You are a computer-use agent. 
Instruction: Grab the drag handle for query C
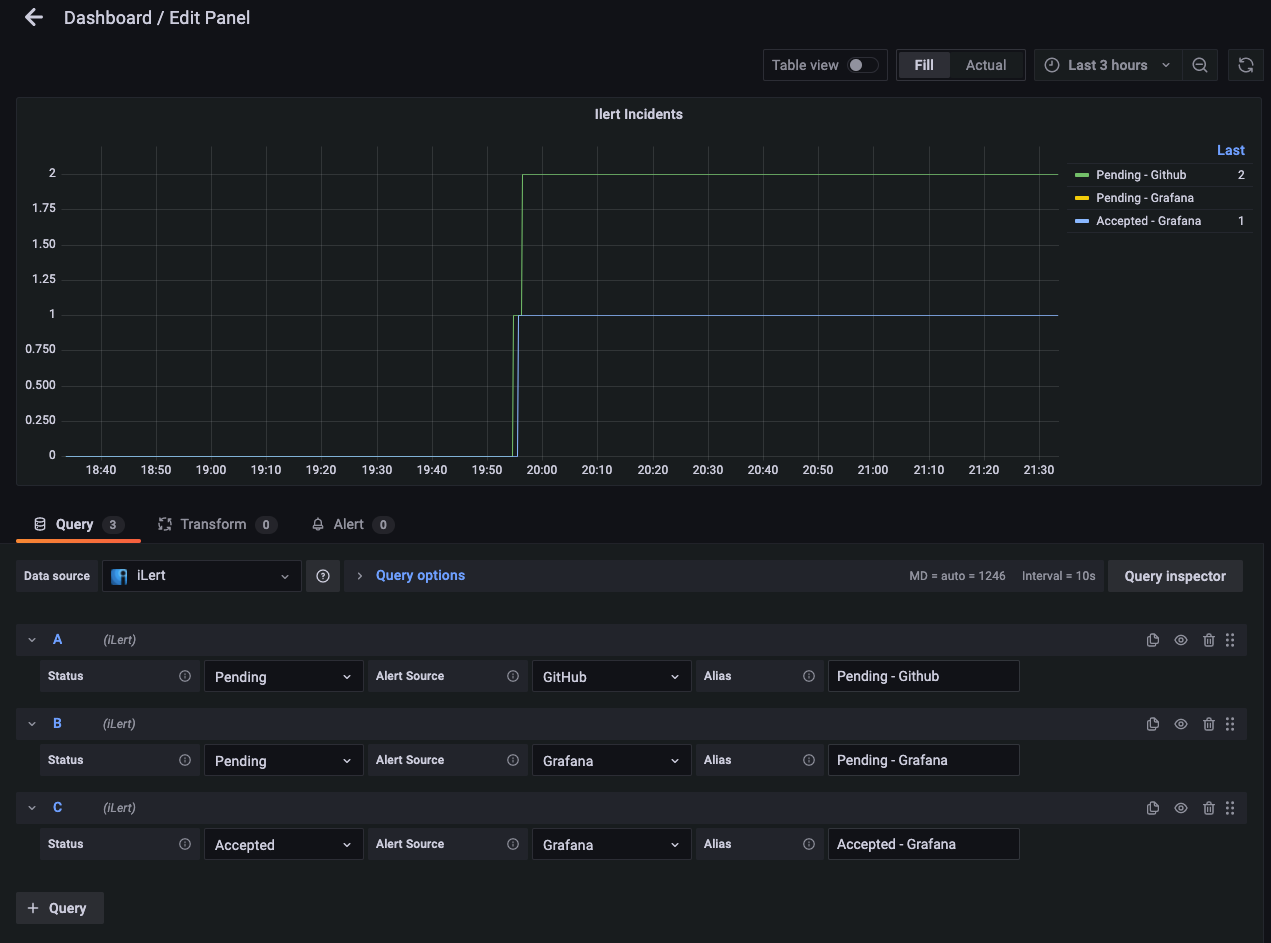(x=1231, y=808)
